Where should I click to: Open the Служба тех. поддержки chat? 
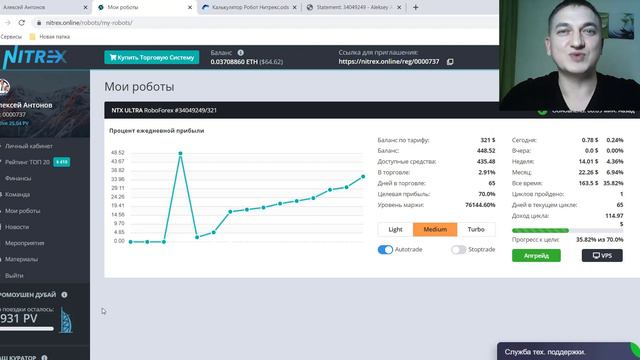coord(568,351)
